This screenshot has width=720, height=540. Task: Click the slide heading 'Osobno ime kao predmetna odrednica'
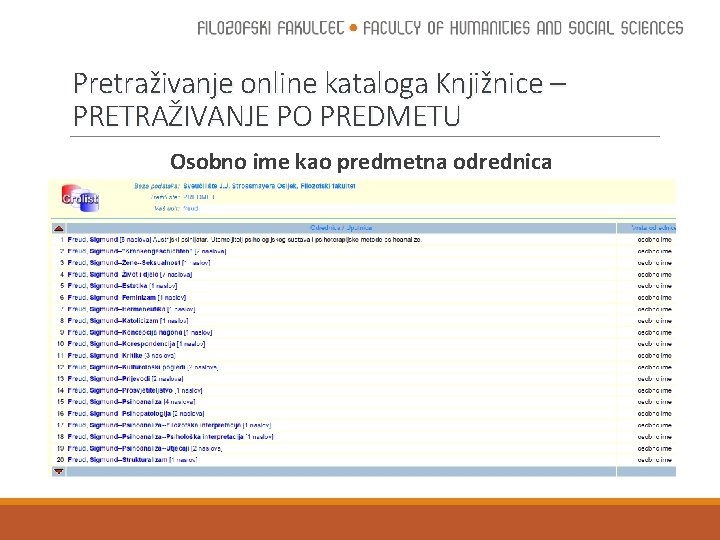pos(361,162)
